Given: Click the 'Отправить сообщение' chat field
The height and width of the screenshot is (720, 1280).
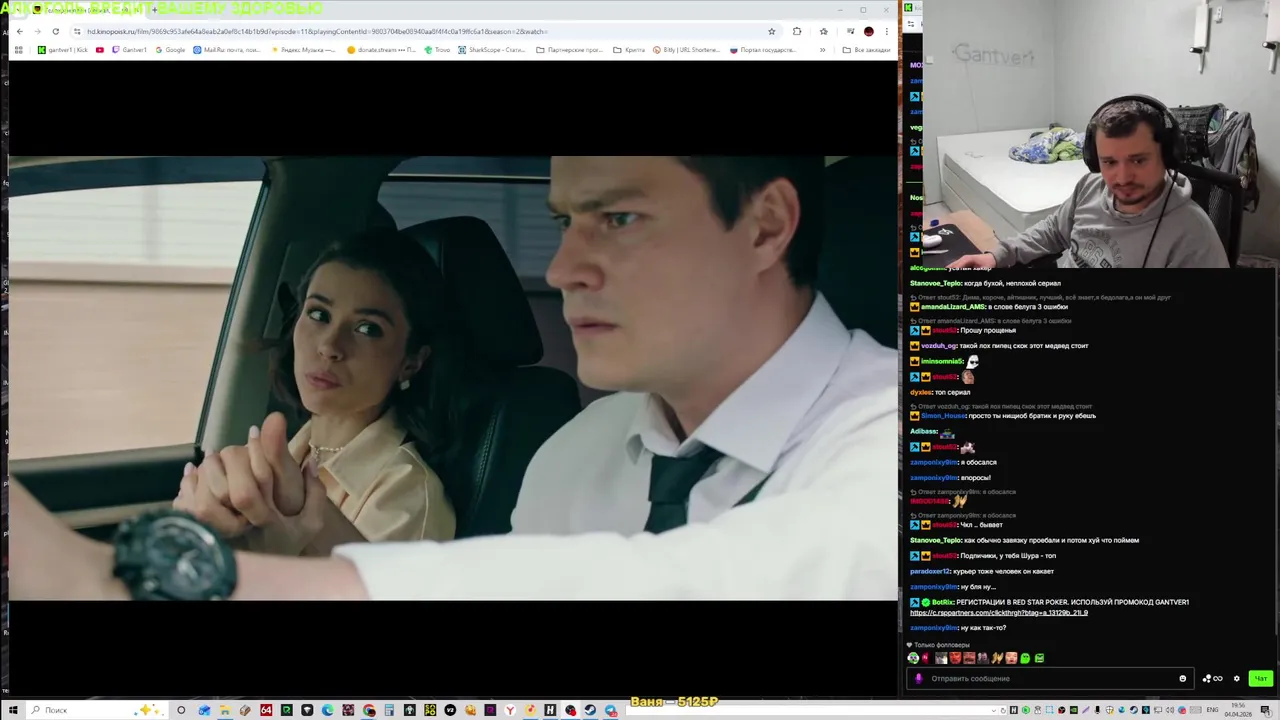Looking at the screenshot, I should coord(1050,678).
